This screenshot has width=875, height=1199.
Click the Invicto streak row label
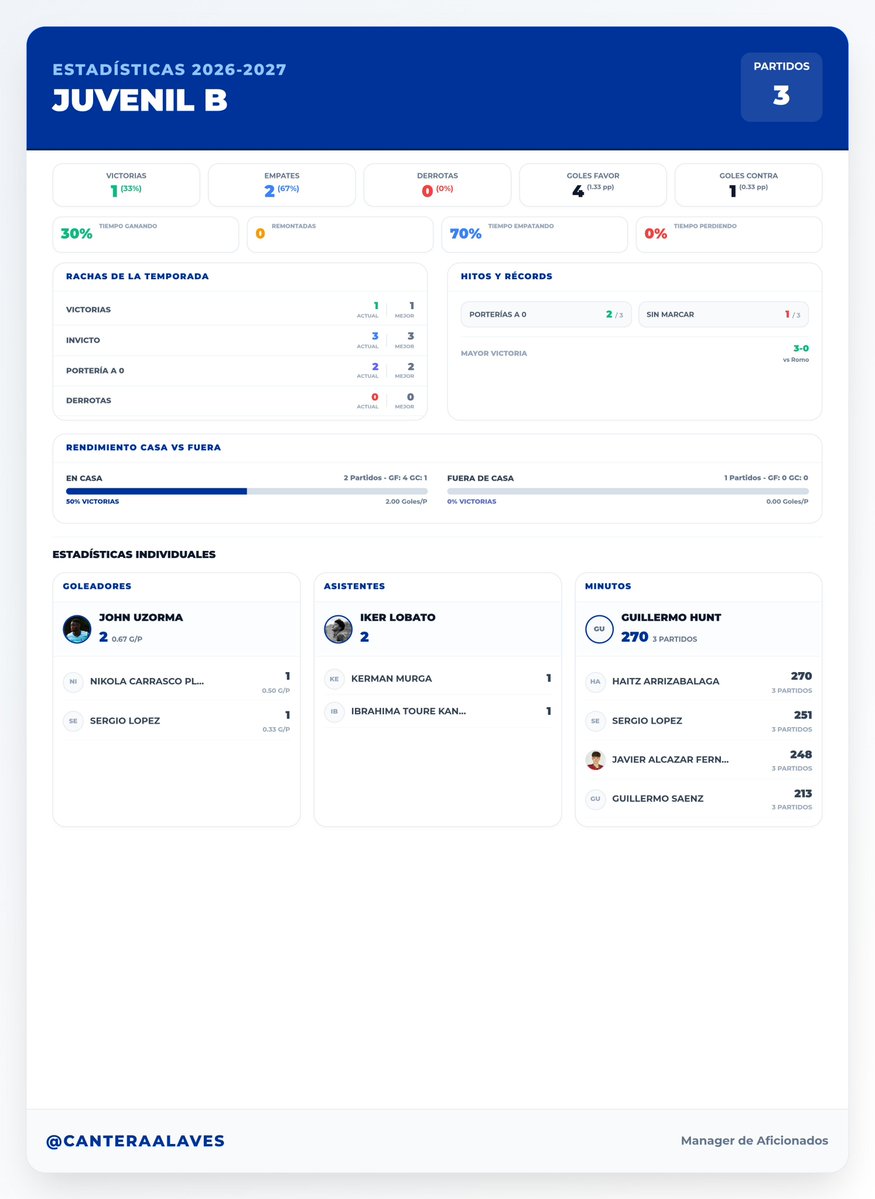pyautogui.click(x=83, y=340)
